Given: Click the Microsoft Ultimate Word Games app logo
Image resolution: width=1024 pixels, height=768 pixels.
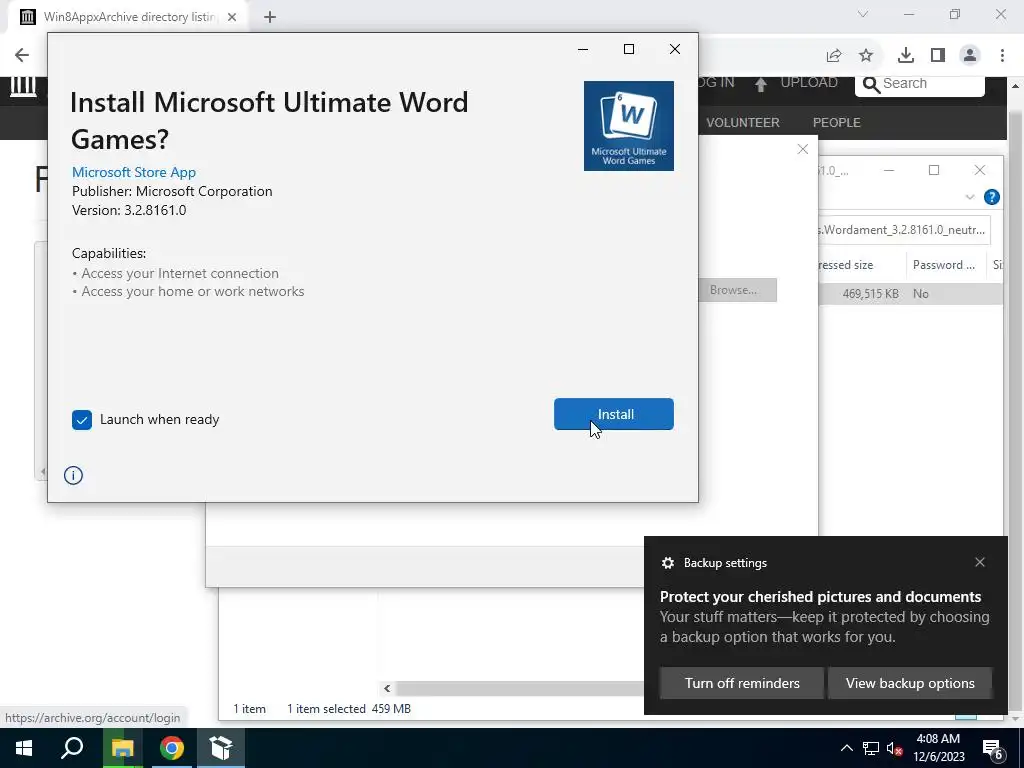Looking at the screenshot, I should (628, 126).
